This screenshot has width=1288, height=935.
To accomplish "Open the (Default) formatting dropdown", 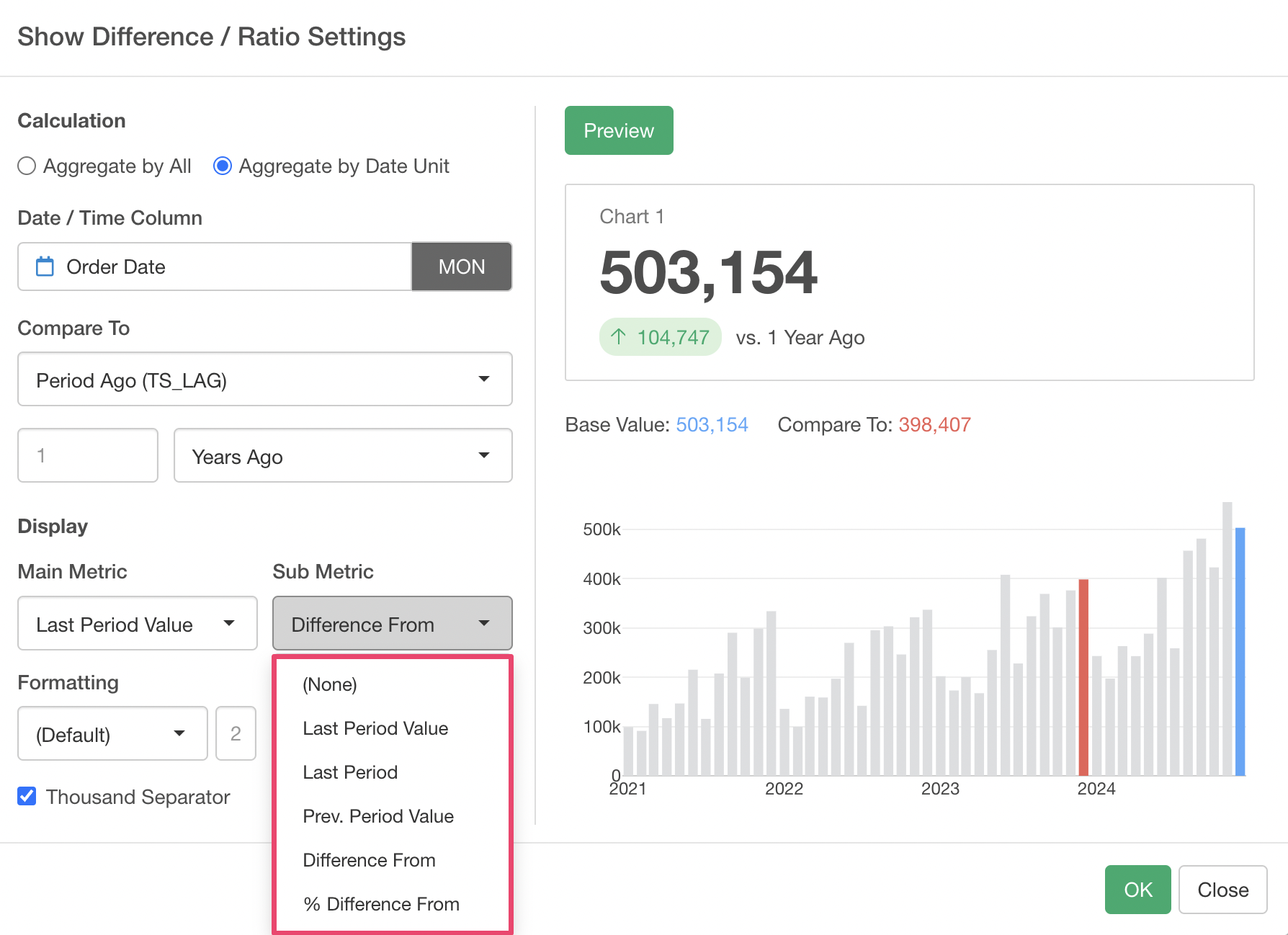I will point(112,734).
